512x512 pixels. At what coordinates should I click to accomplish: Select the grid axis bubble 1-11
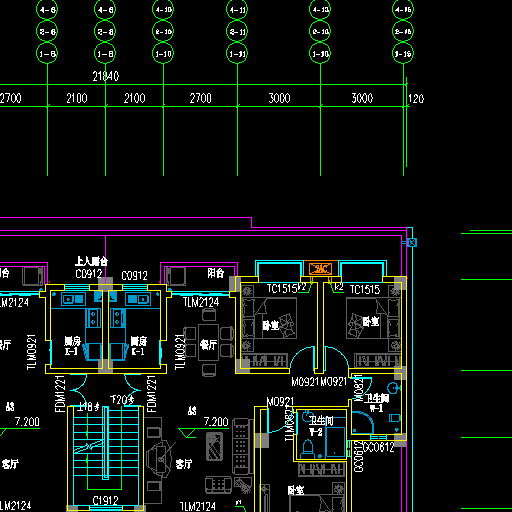point(237,53)
